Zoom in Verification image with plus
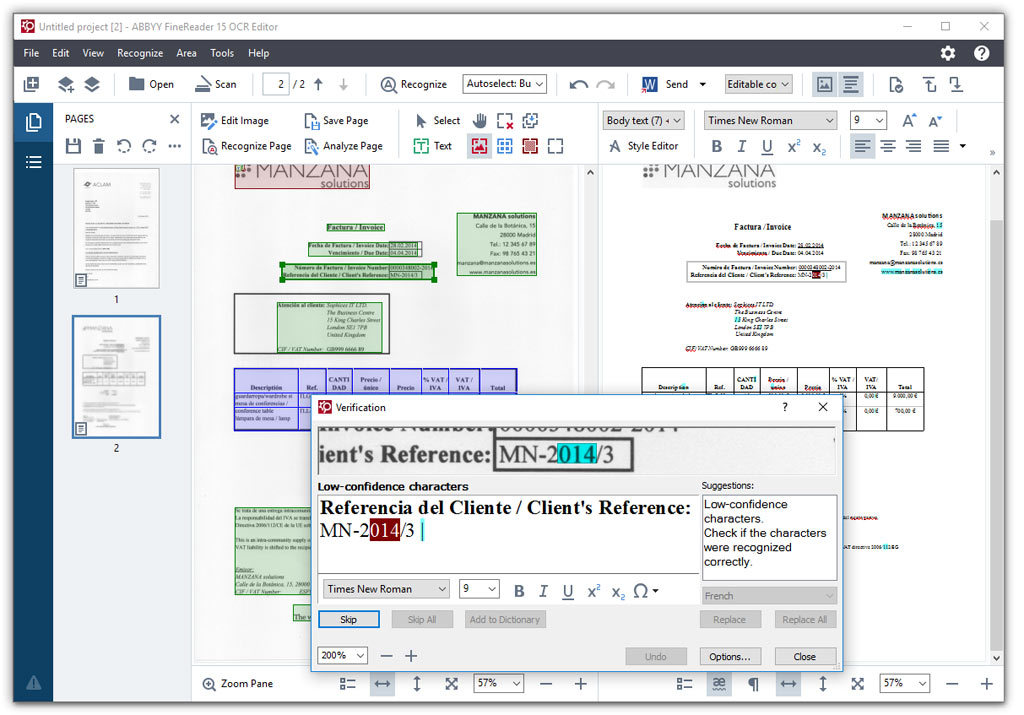Image resolution: width=1024 pixels, height=715 pixels. tap(411, 656)
